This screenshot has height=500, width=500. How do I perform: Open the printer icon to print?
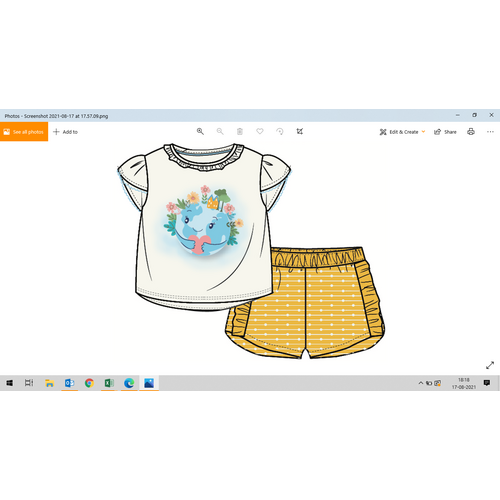pyautogui.click(x=471, y=132)
